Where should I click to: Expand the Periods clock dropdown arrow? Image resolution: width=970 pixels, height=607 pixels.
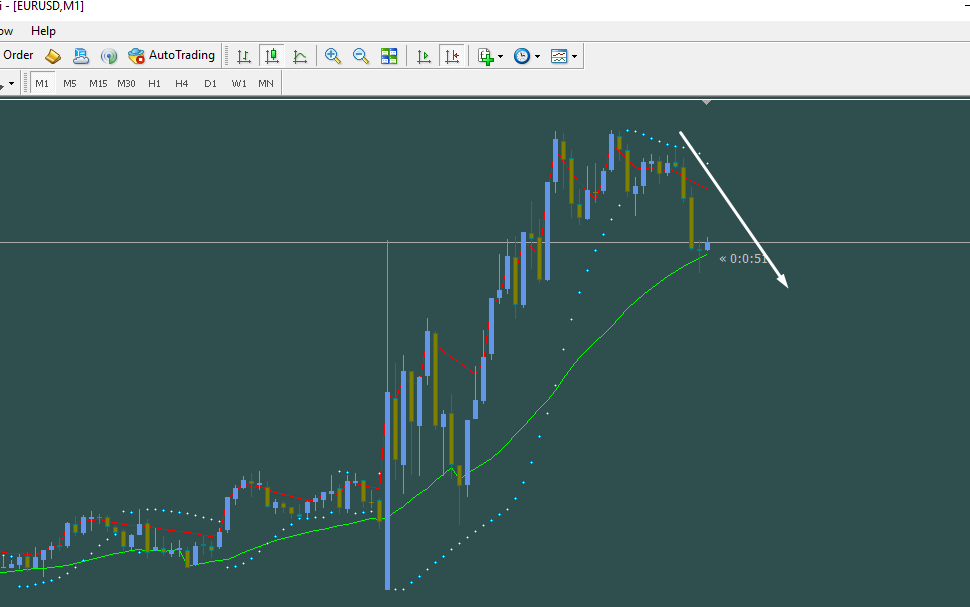pos(537,56)
